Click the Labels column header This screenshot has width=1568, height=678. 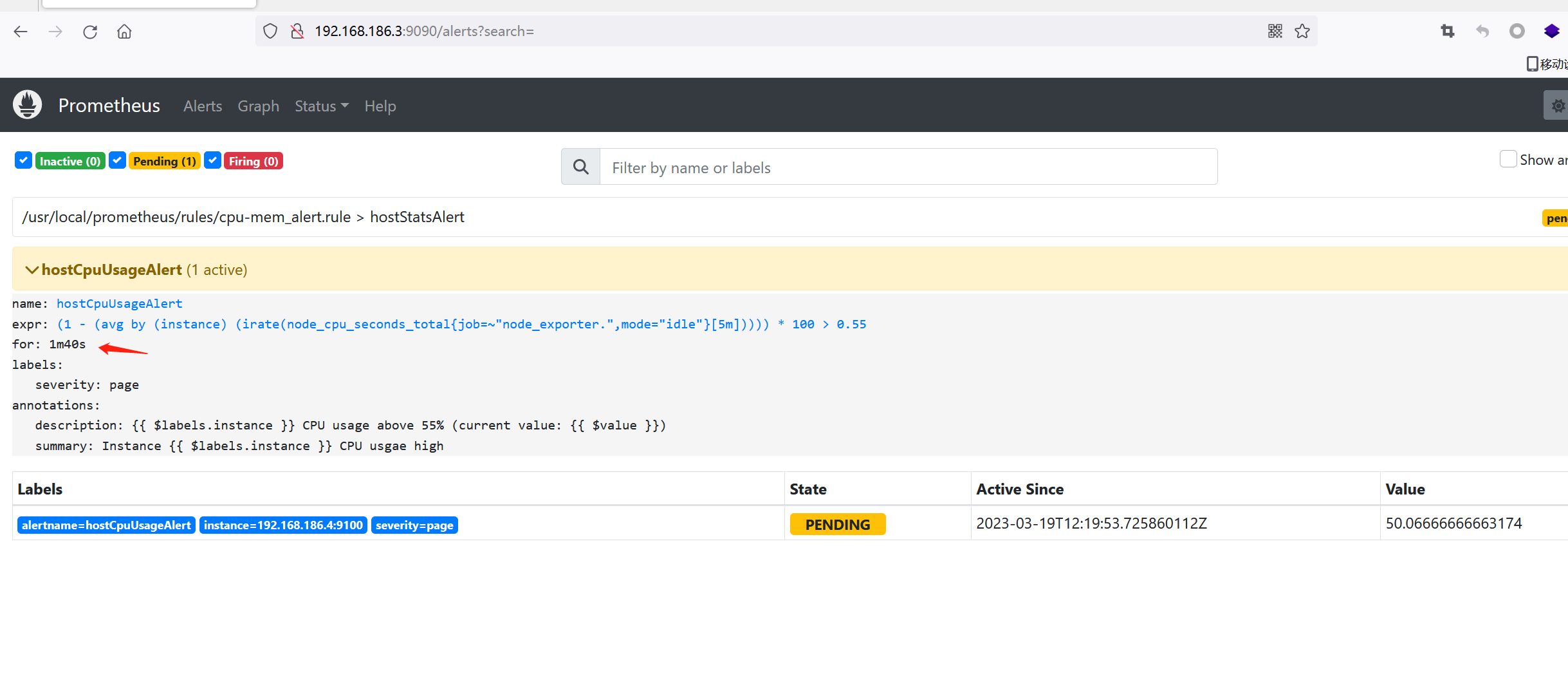40,489
